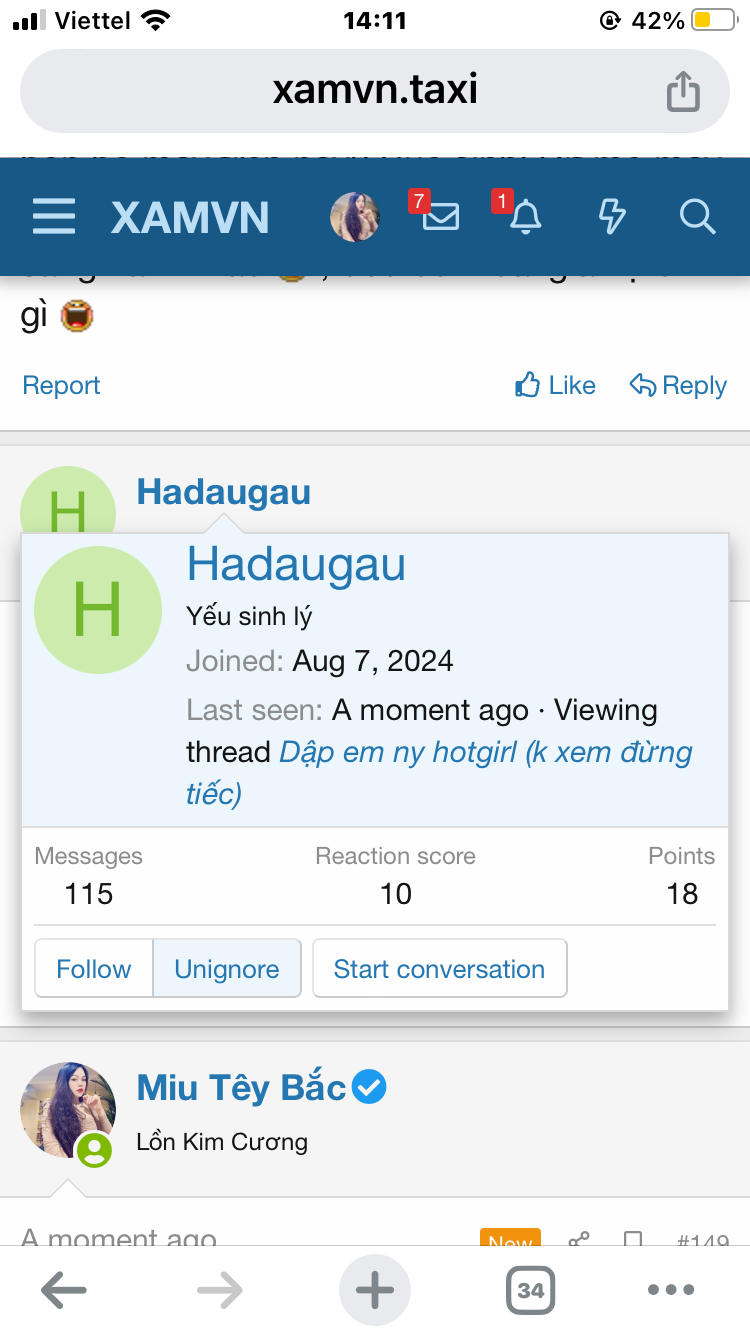Reply to the post above
The height and width of the screenshot is (1334, 750).
678,385
